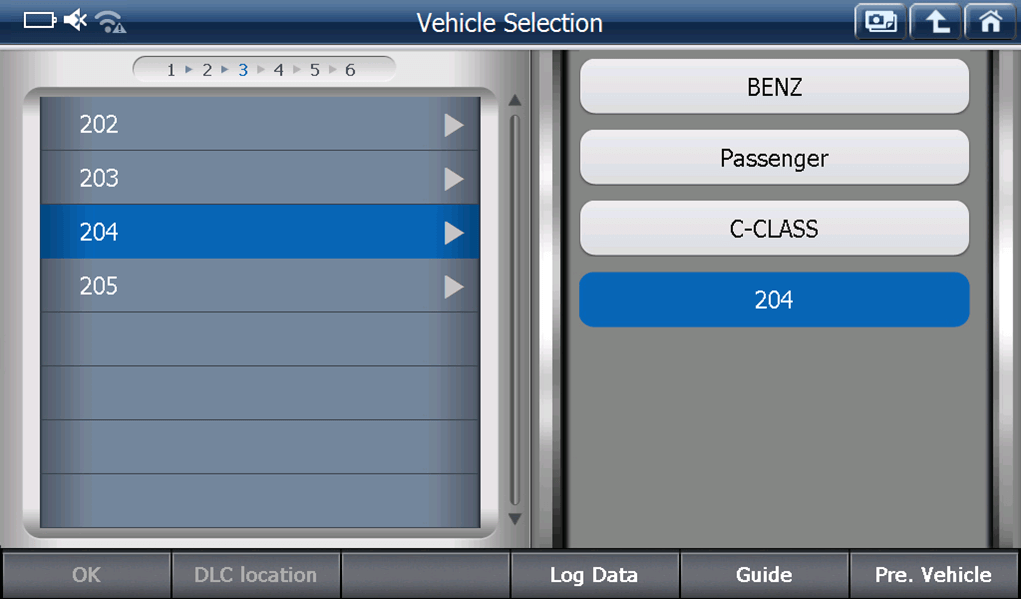Image resolution: width=1021 pixels, height=599 pixels.
Task: Click the up-arrow back icon
Action: click(936, 22)
